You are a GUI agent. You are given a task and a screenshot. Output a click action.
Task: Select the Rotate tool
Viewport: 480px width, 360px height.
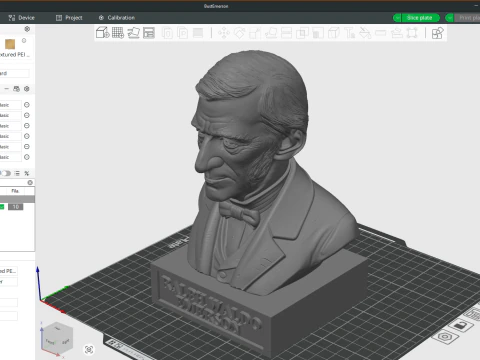pyautogui.click(x=239, y=33)
